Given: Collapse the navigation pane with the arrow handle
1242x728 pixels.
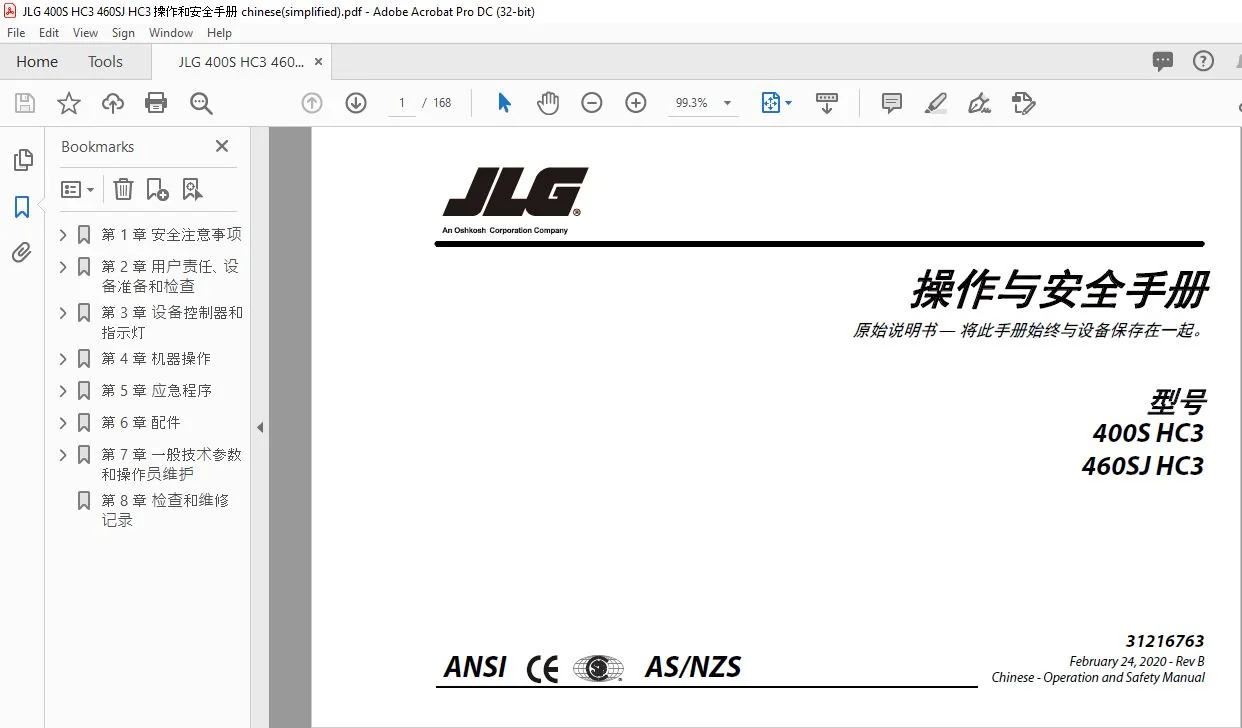Looking at the screenshot, I should pyautogui.click(x=260, y=427).
